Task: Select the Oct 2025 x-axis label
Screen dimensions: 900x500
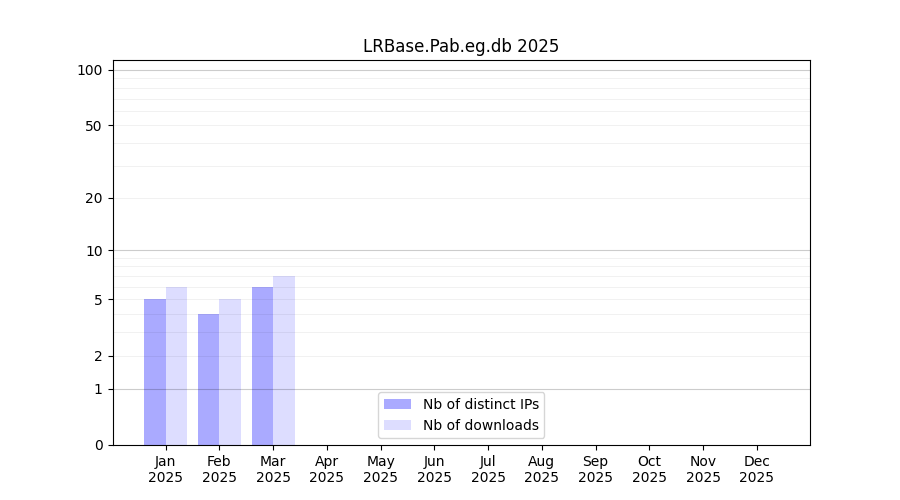Action: [x=649, y=469]
